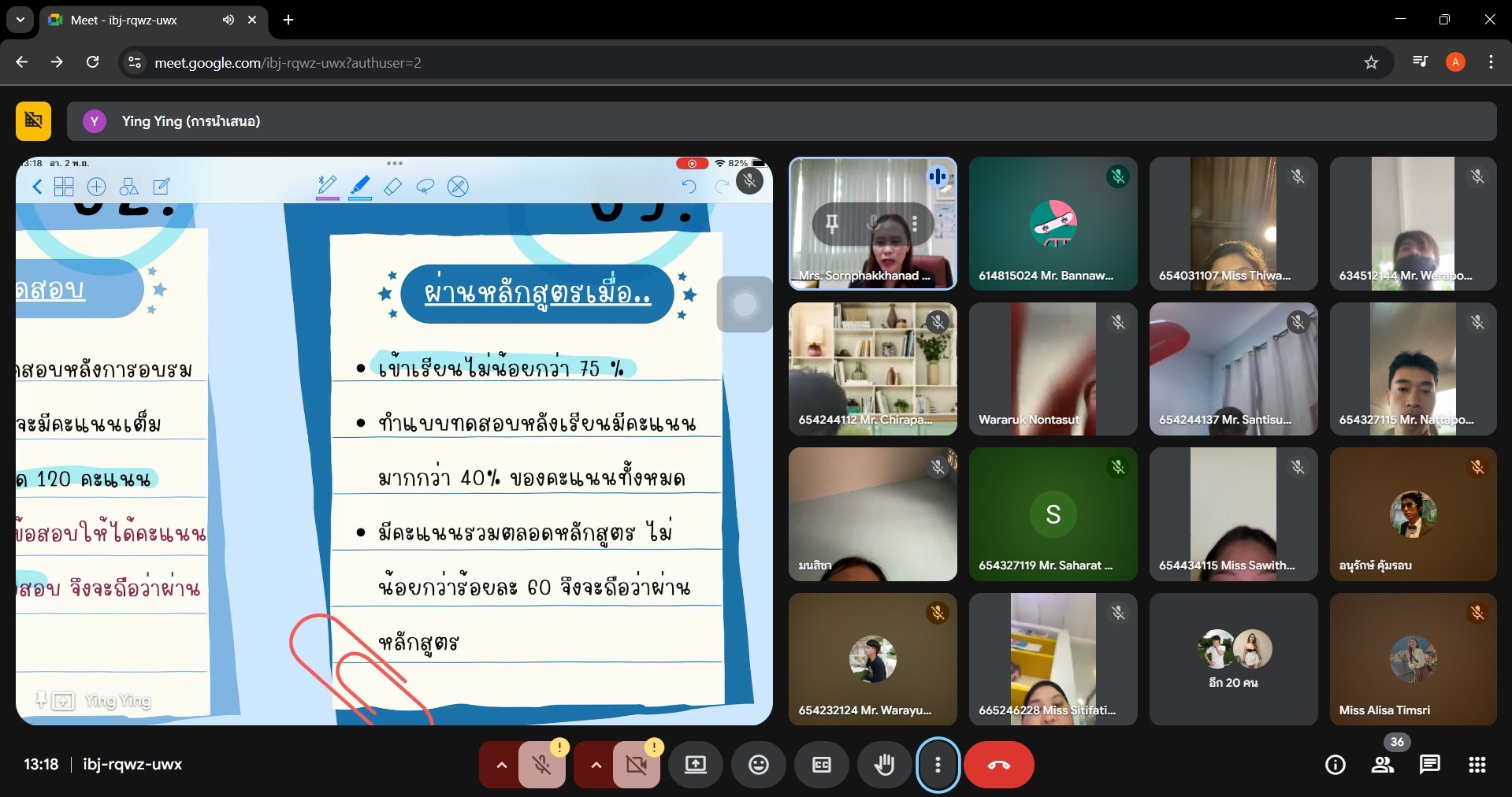Leave the call with red hangup button
This screenshot has height=797, width=1512.
tap(998, 764)
